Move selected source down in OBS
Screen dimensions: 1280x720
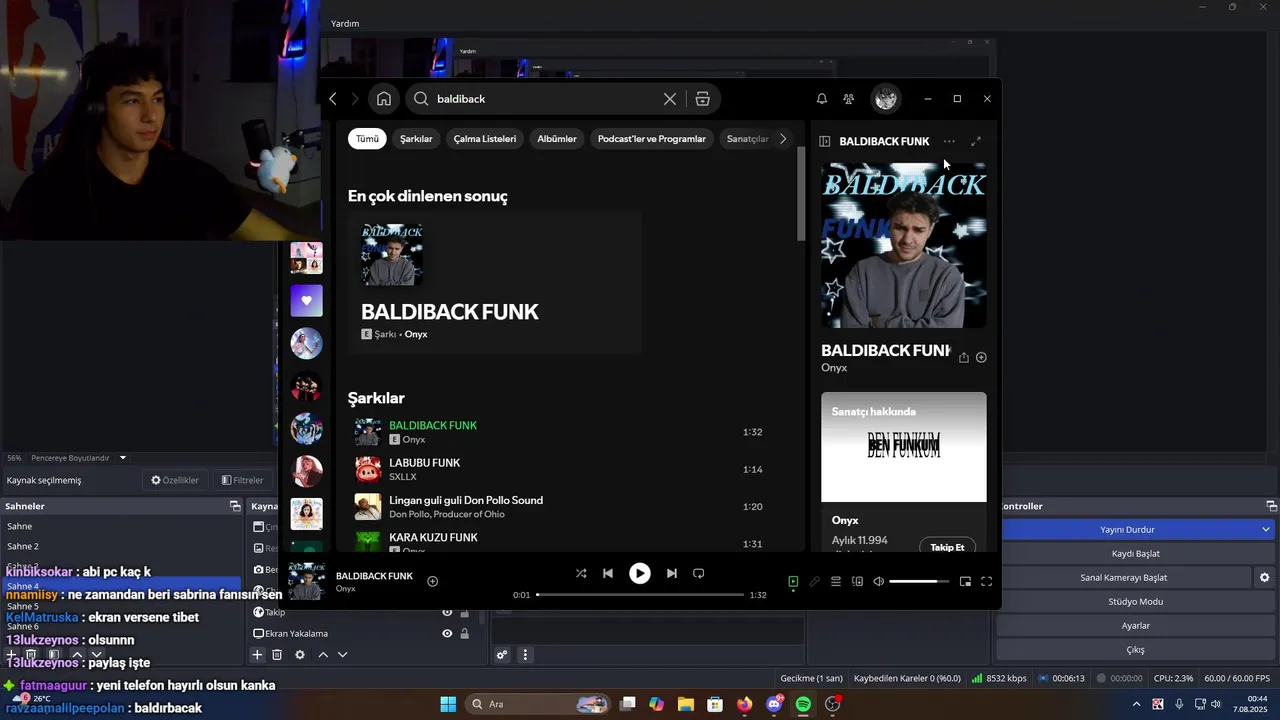pos(342,655)
